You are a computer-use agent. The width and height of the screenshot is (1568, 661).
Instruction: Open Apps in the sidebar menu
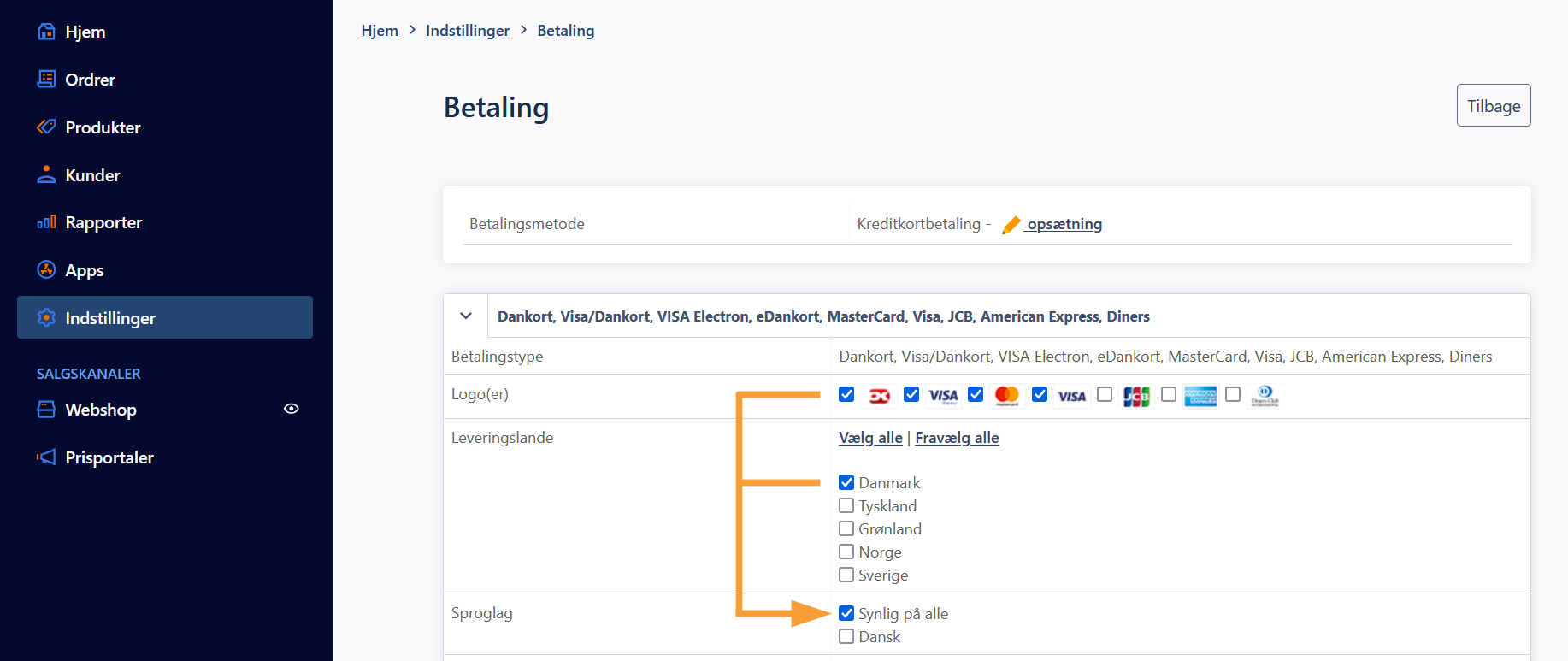pyautogui.click(x=165, y=270)
